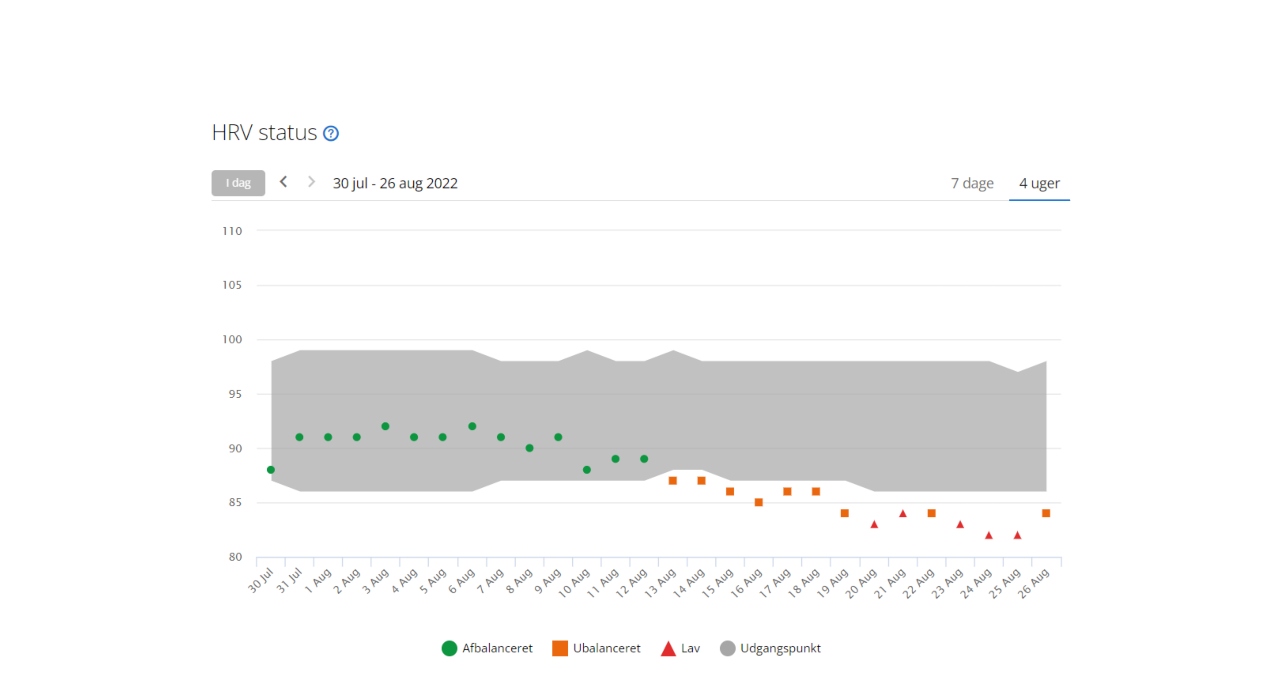The image size is (1280, 700).
Task: Click the orange square for 13 Aug
Action: (673, 481)
